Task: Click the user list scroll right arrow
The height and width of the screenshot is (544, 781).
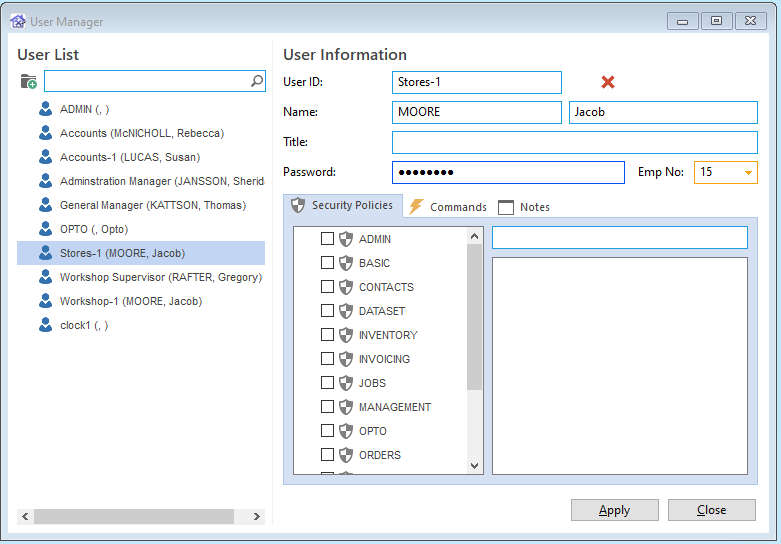Action: [x=257, y=517]
